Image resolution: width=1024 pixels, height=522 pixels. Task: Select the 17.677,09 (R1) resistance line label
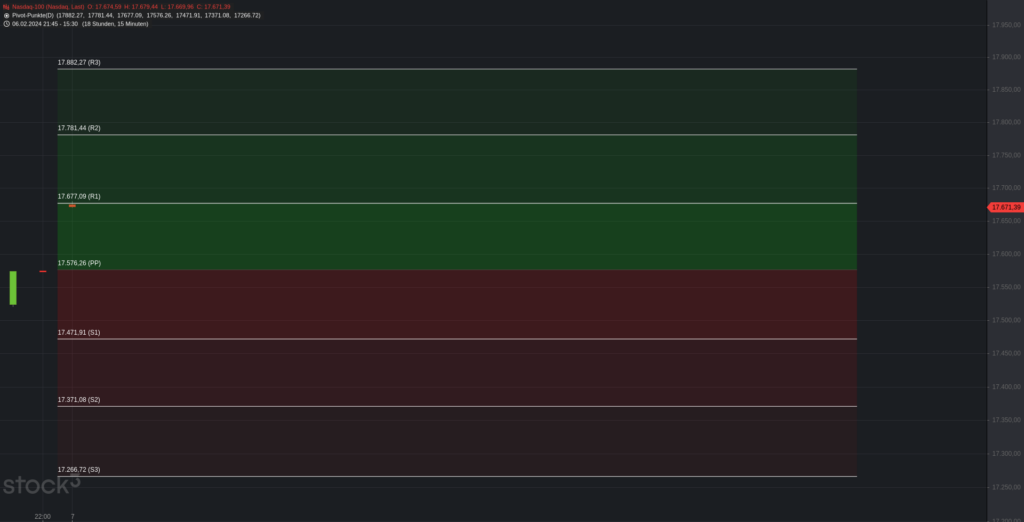pyautogui.click(x=79, y=196)
